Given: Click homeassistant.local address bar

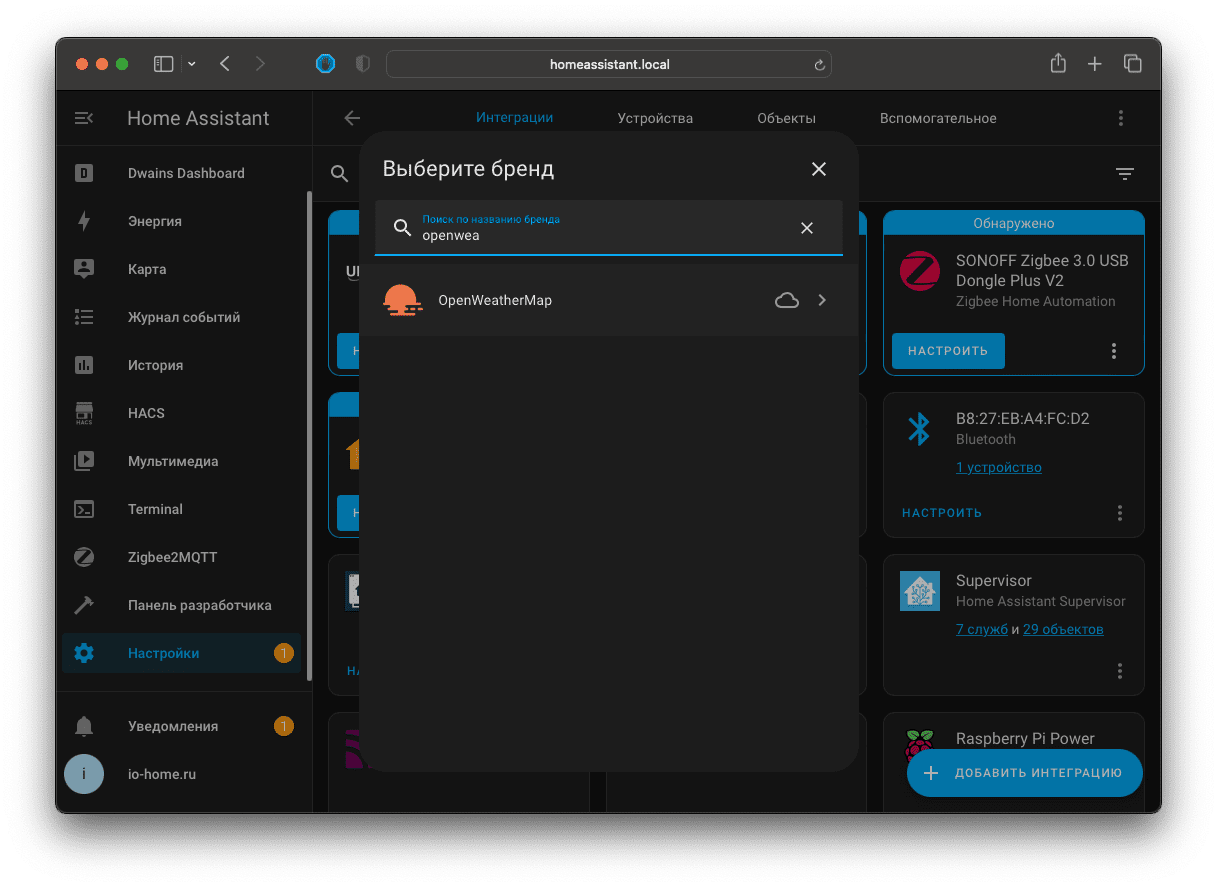Looking at the screenshot, I should click(x=609, y=64).
